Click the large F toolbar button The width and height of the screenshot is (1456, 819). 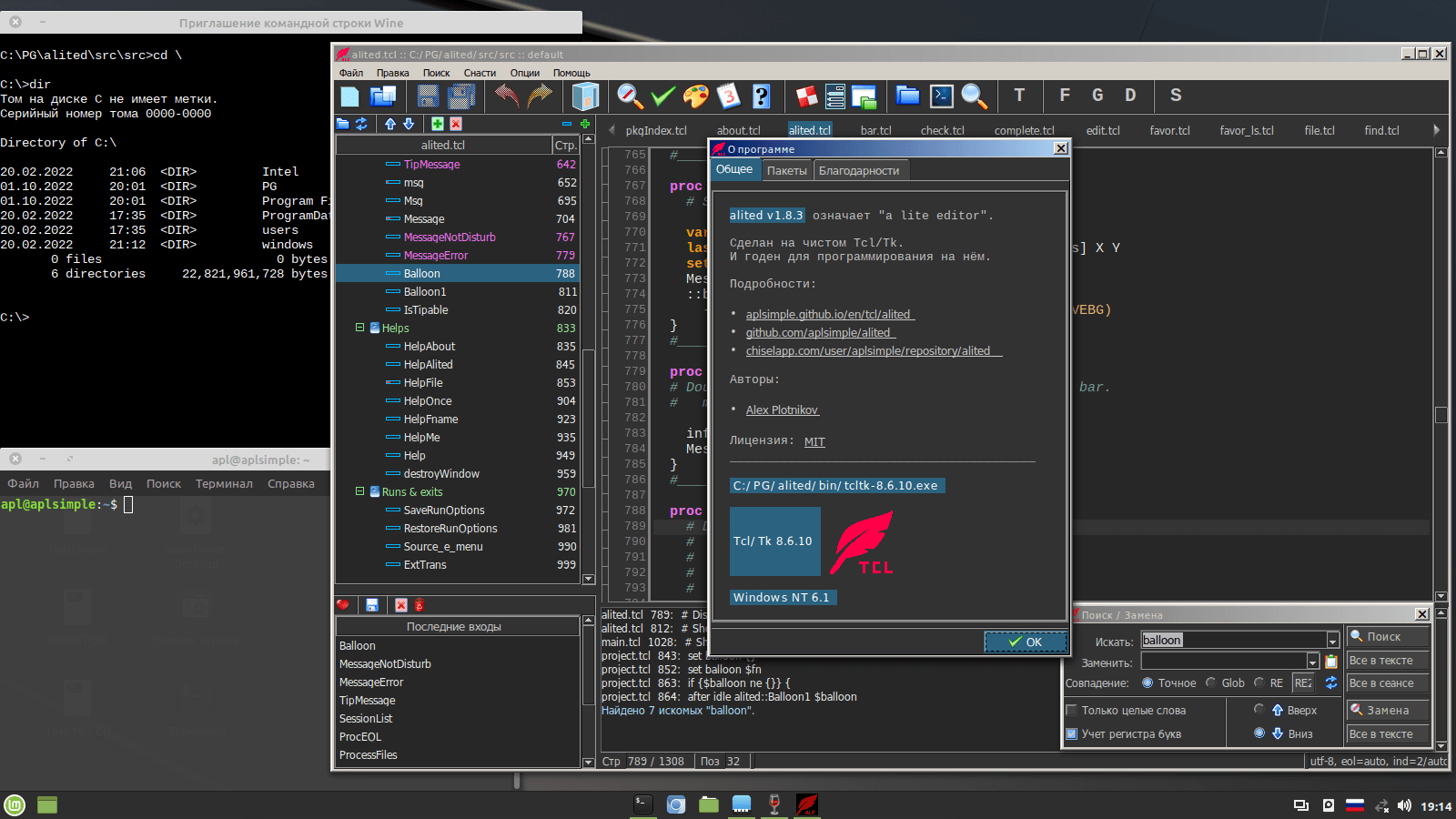click(1065, 96)
